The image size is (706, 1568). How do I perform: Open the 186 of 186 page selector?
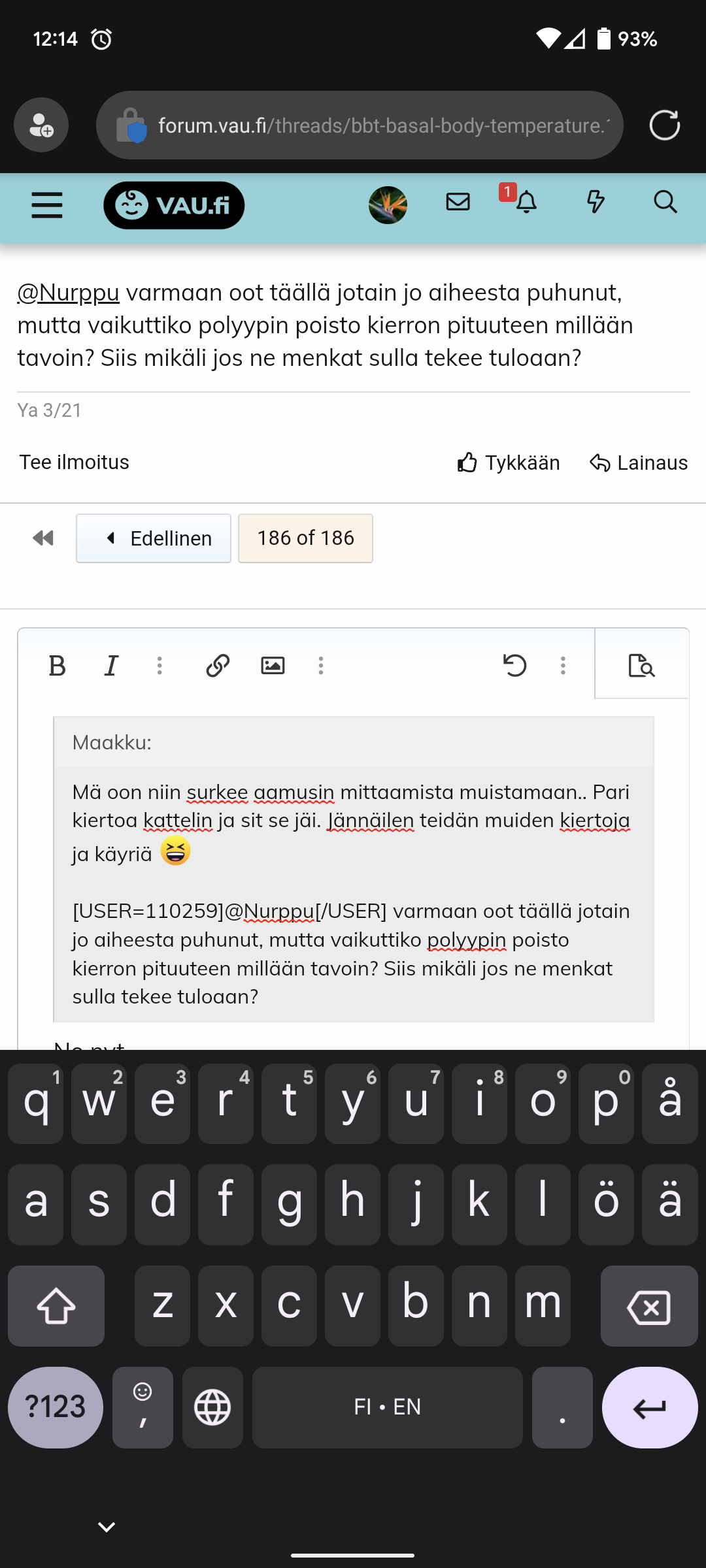click(x=305, y=538)
